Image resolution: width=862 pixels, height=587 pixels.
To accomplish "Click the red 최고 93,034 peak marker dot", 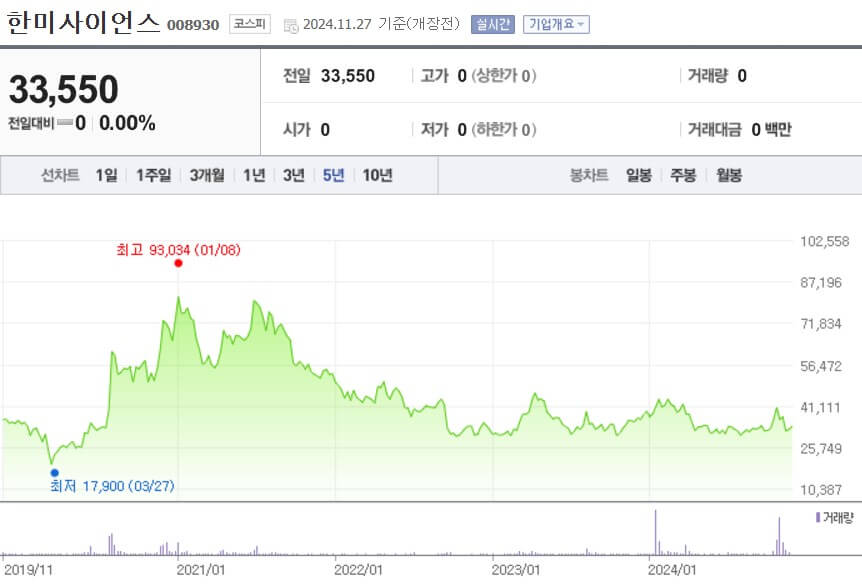I will coord(177,264).
